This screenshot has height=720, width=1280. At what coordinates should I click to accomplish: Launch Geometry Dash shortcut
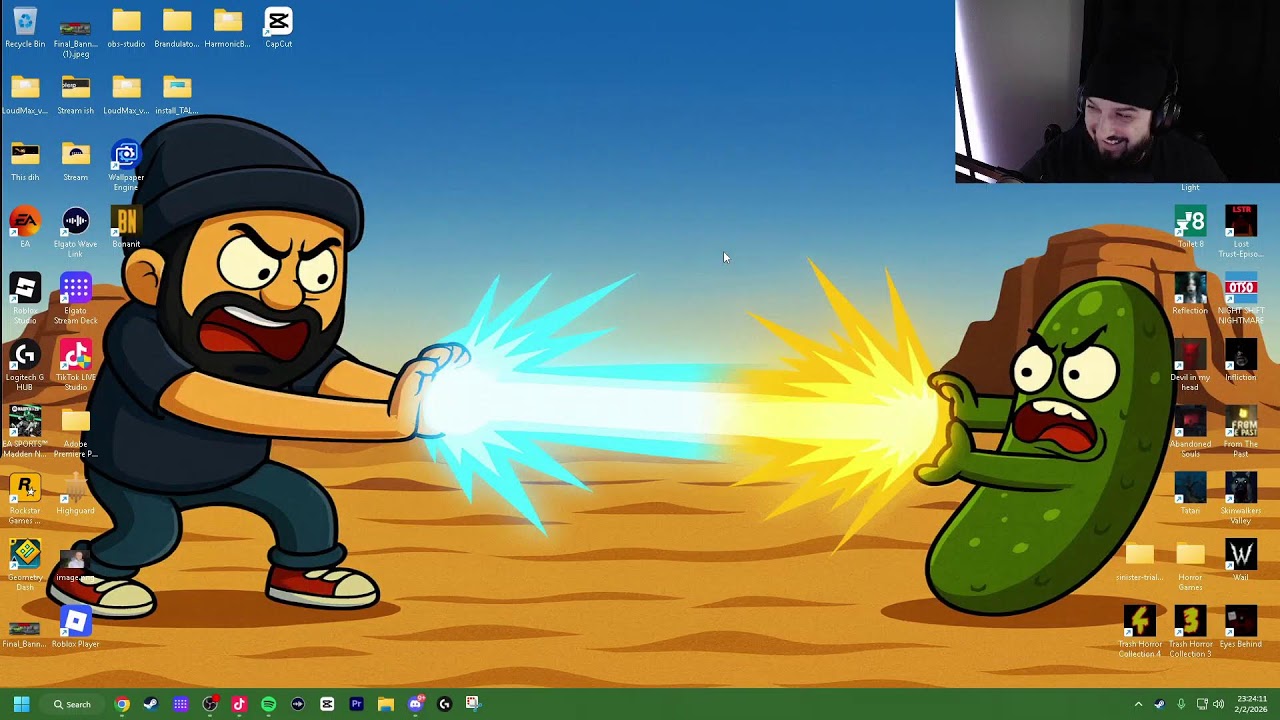[25, 566]
